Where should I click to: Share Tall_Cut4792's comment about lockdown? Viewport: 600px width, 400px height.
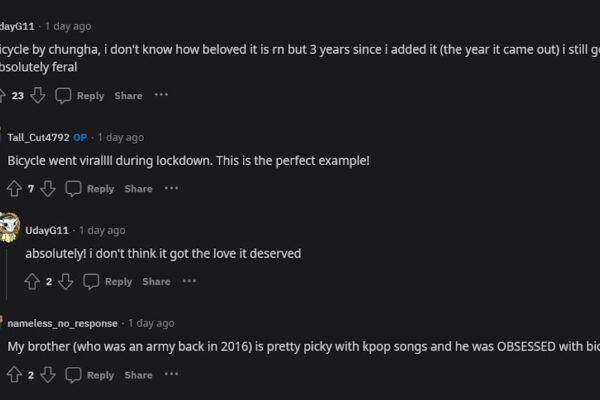pos(138,189)
